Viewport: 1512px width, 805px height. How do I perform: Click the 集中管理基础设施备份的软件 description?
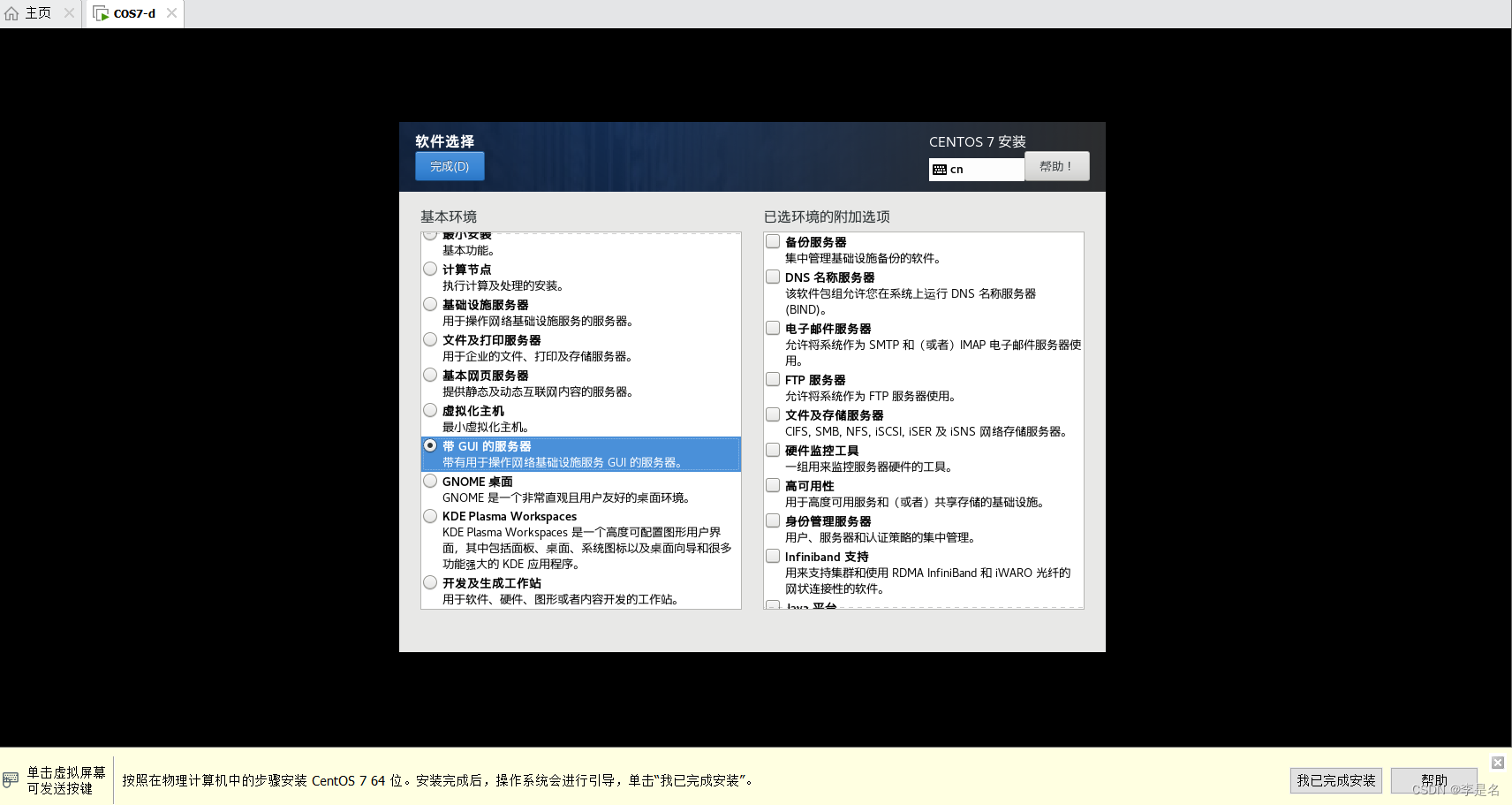[x=866, y=258]
